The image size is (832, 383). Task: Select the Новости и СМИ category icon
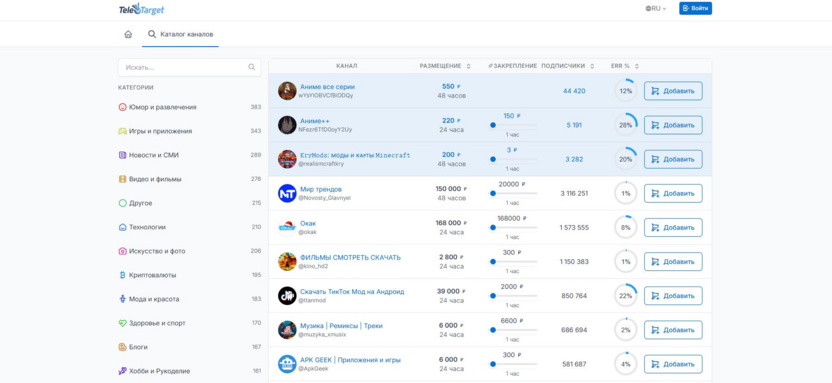[x=123, y=155]
